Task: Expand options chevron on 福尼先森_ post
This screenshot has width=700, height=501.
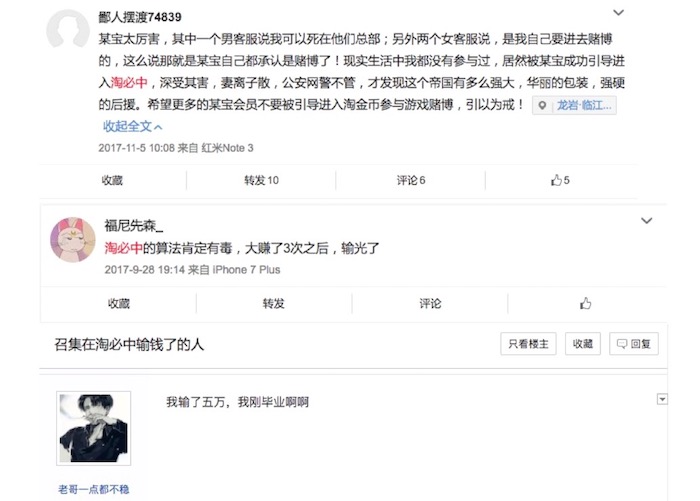Action: click(x=646, y=221)
